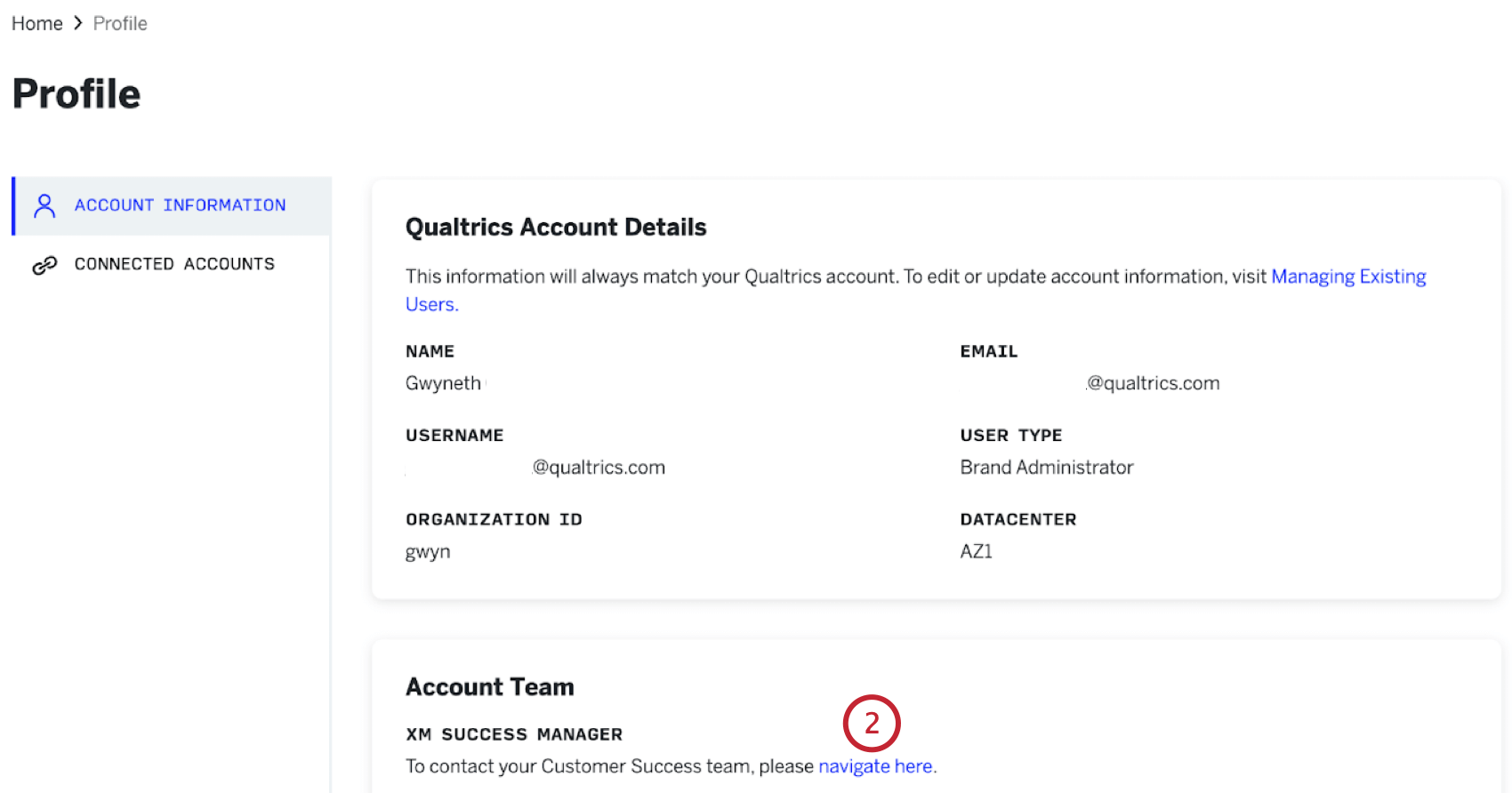Click the 'Account Team' heading
1512x793 pixels.
point(490,687)
